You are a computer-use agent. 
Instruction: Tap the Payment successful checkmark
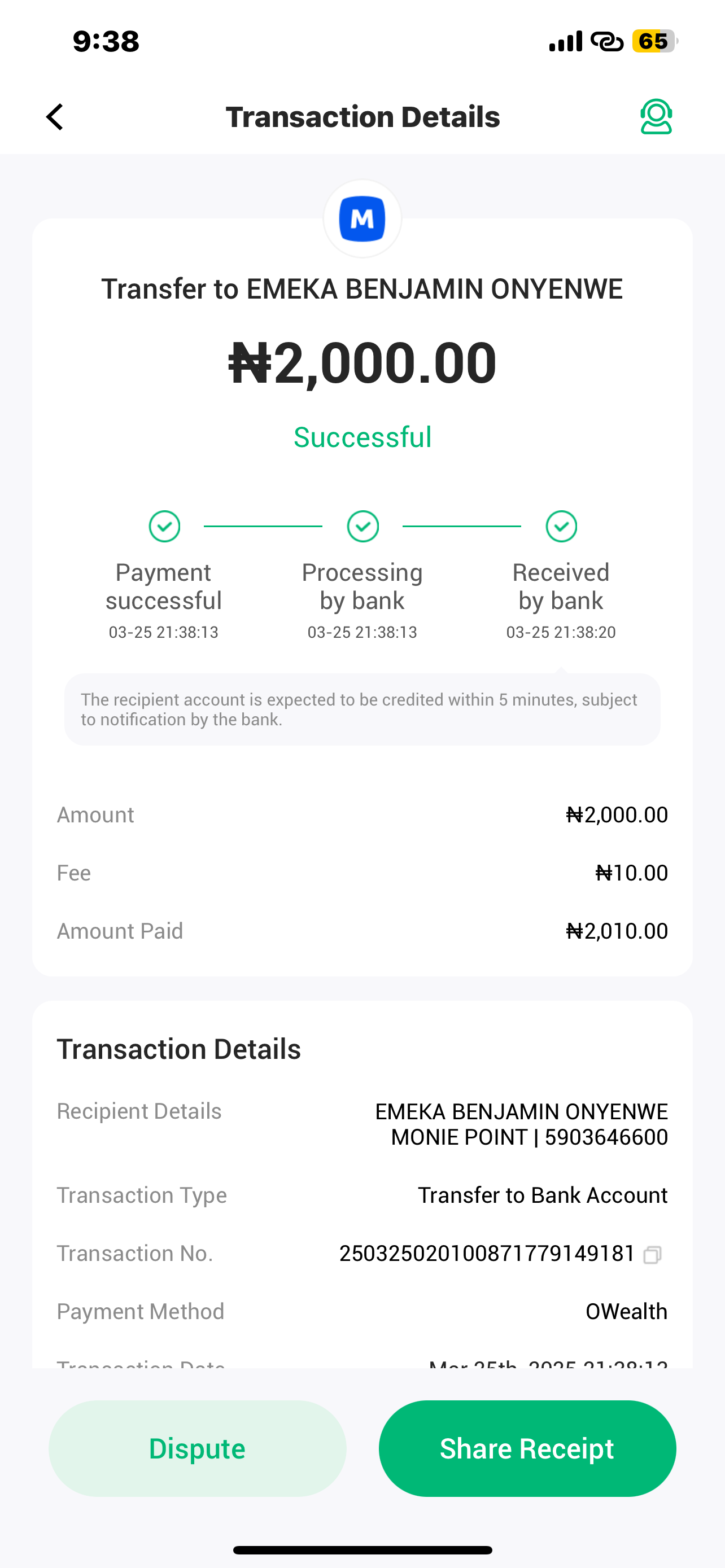click(164, 526)
